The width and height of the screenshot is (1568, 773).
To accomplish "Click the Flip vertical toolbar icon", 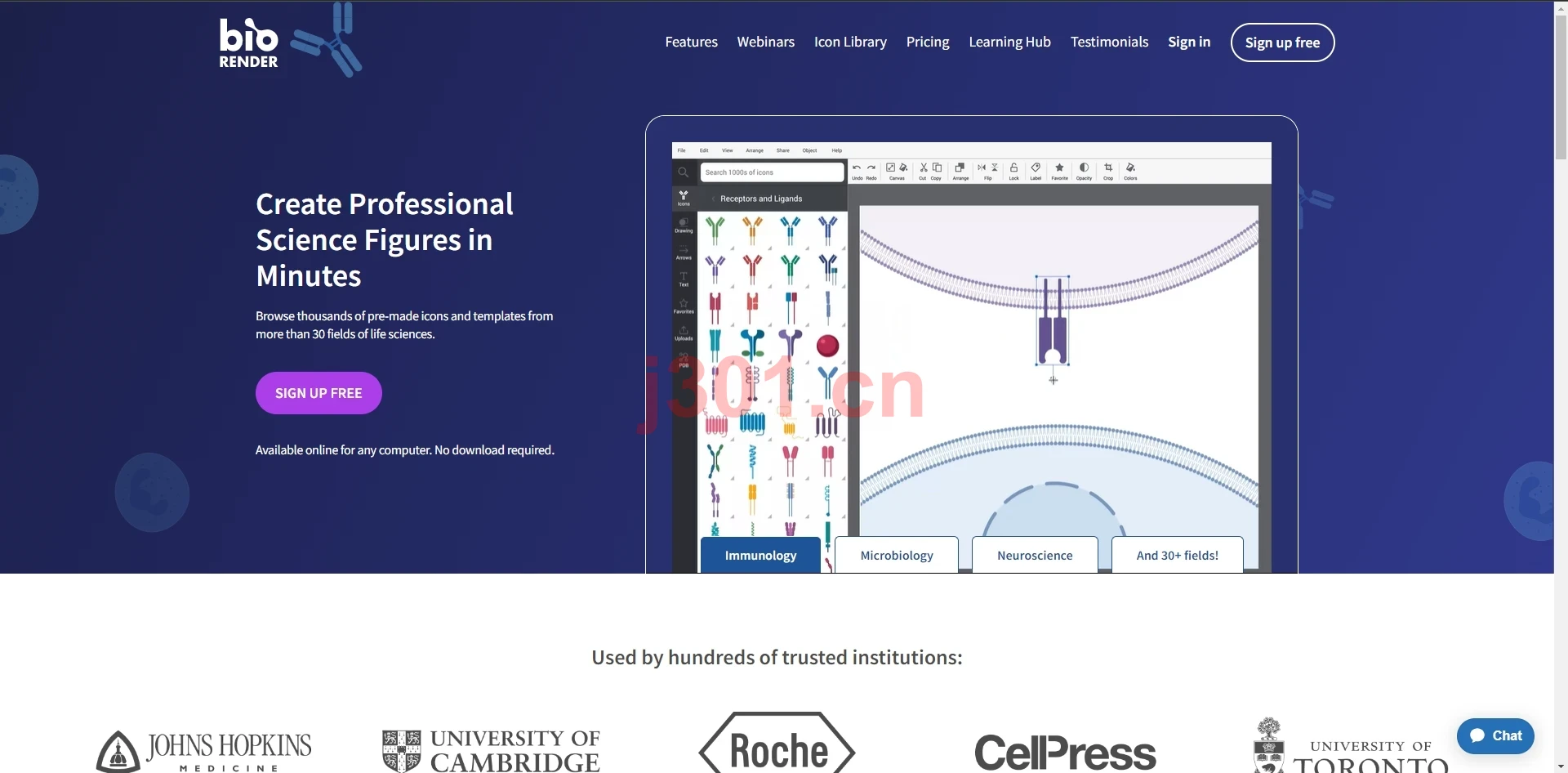I will (x=995, y=168).
